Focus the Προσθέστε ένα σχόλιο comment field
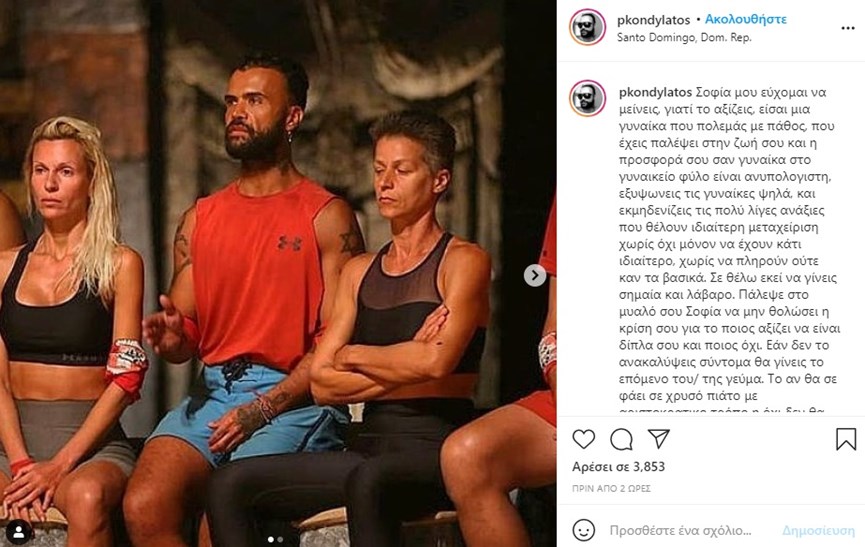Image resolution: width=865 pixels, height=547 pixels. tap(681, 530)
